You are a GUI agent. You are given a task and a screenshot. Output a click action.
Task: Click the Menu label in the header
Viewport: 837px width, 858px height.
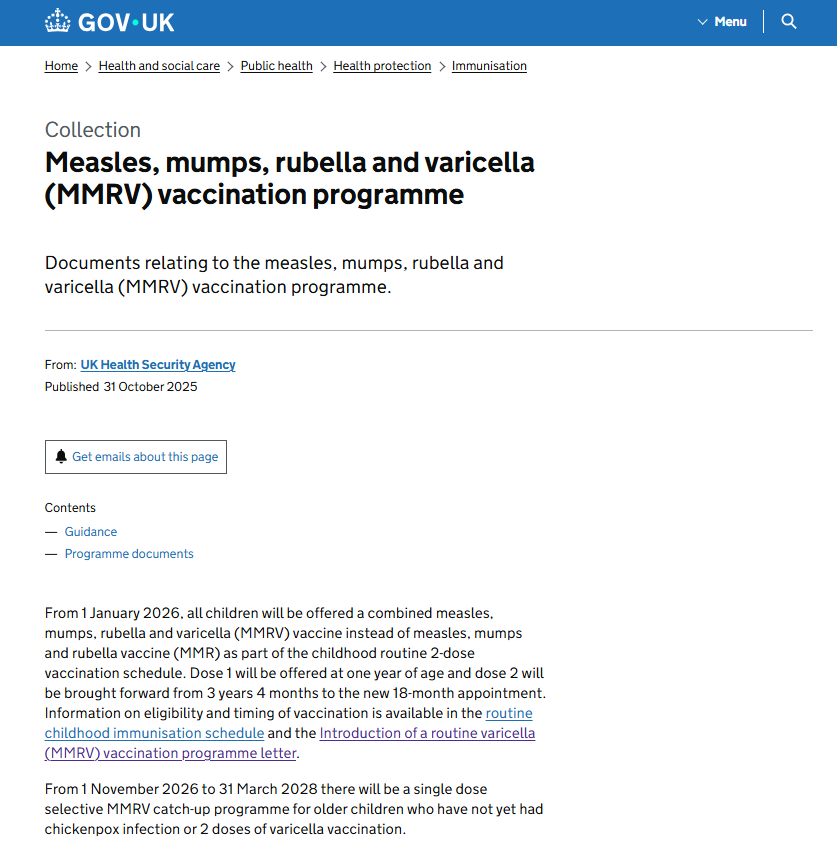[730, 22]
